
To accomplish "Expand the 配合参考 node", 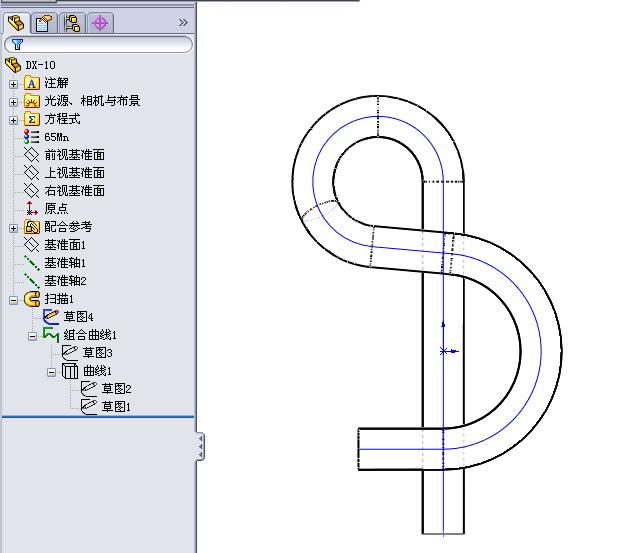I will (x=13, y=228).
